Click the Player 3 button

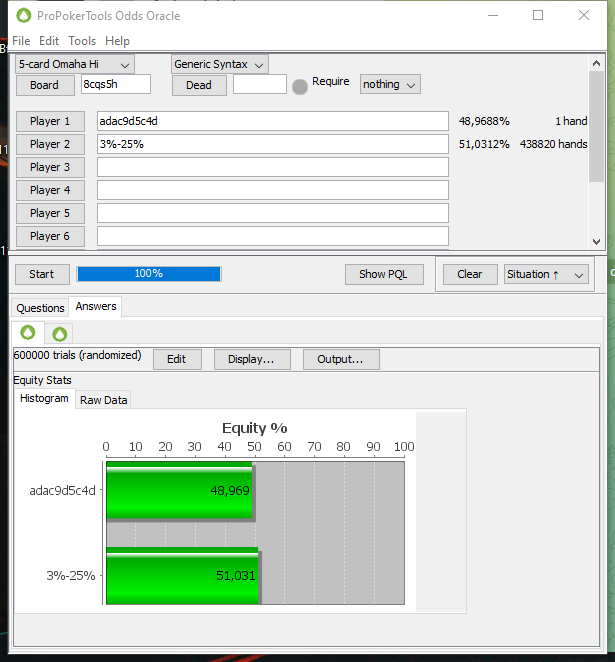(50, 167)
